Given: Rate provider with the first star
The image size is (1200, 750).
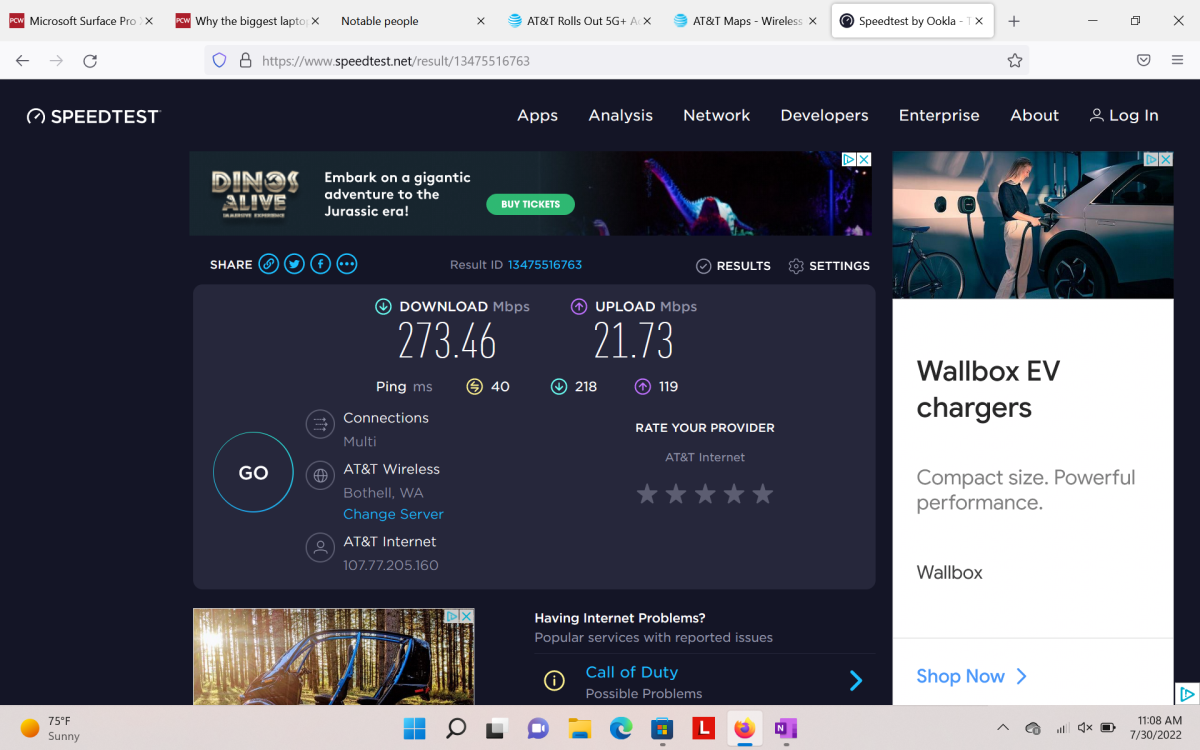Looking at the screenshot, I should click(x=647, y=493).
